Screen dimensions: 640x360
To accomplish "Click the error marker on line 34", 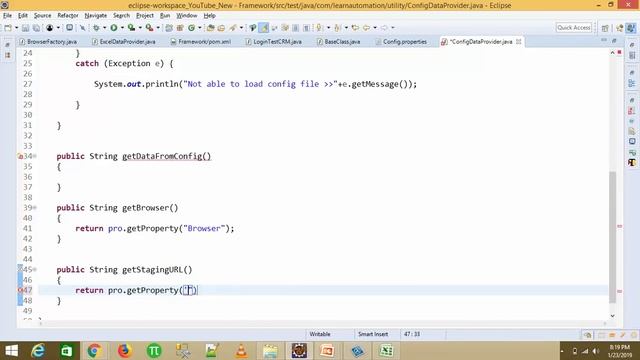I will pyautogui.click(x=20, y=156).
